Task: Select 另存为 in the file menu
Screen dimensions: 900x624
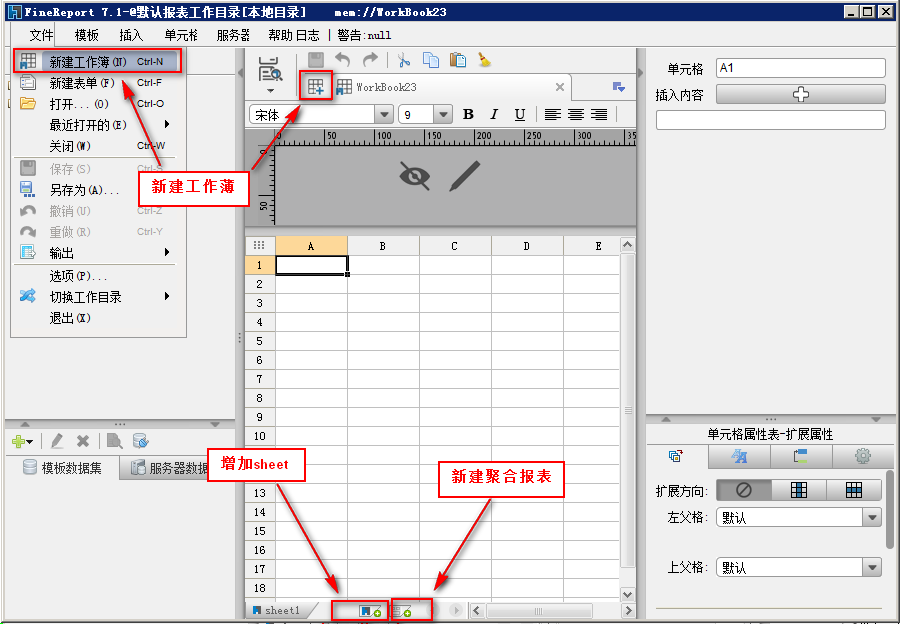Action: click(94, 189)
